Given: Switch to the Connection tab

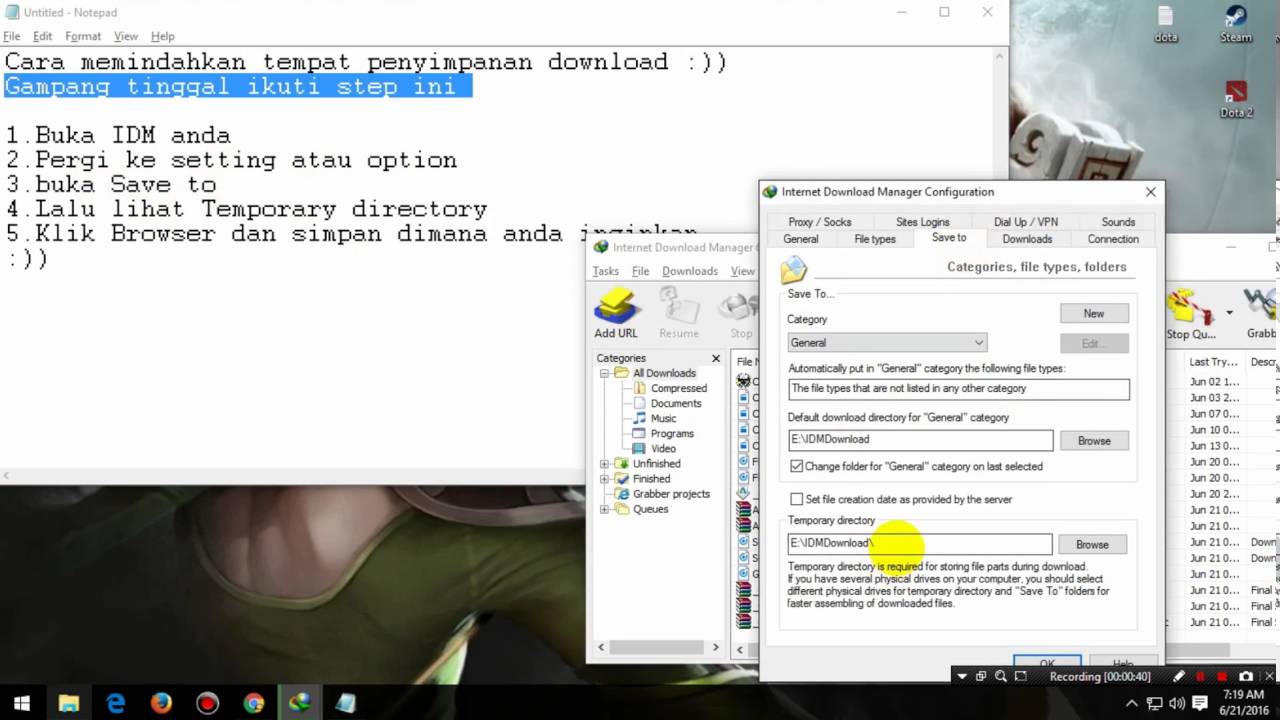Looking at the screenshot, I should coord(1113,239).
